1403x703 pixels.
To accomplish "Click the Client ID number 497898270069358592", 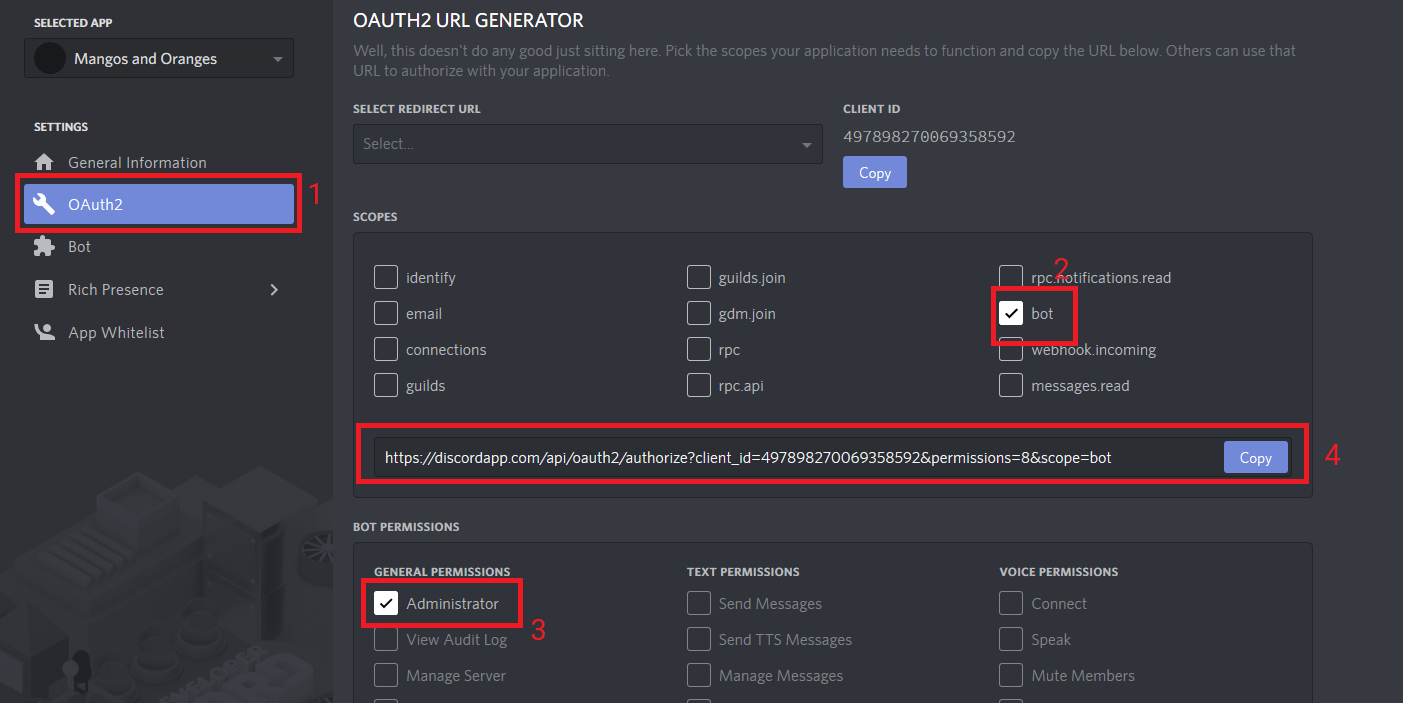I will (x=929, y=136).
